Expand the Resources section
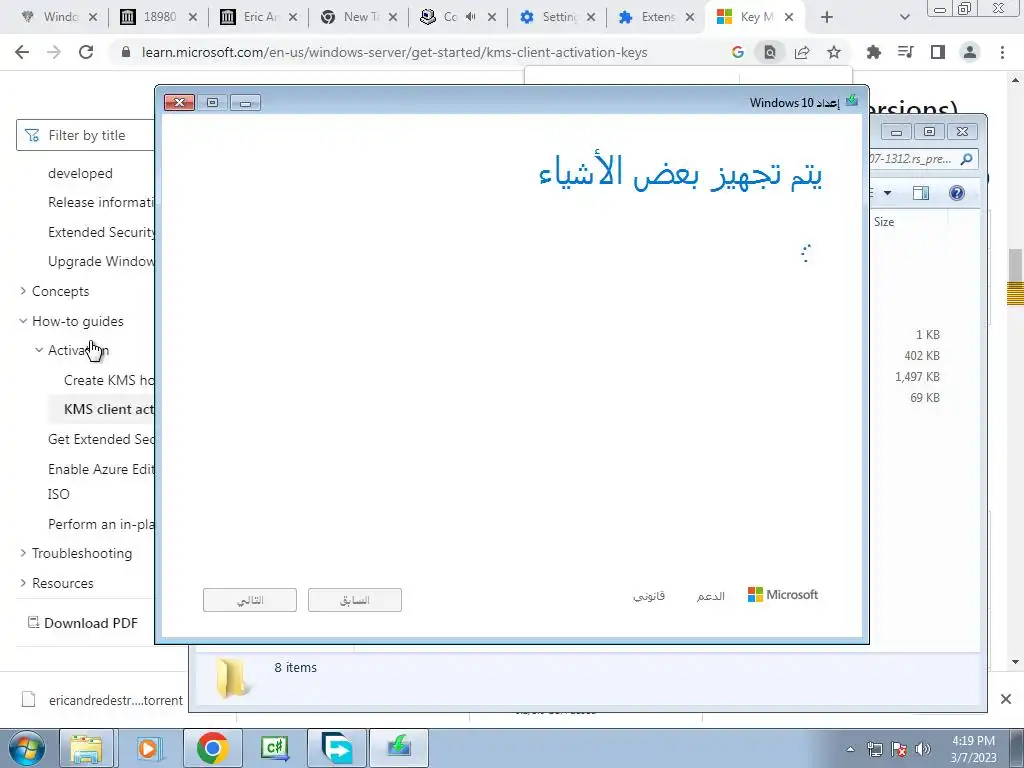Viewport: 1024px width, 768px height. coord(24,583)
